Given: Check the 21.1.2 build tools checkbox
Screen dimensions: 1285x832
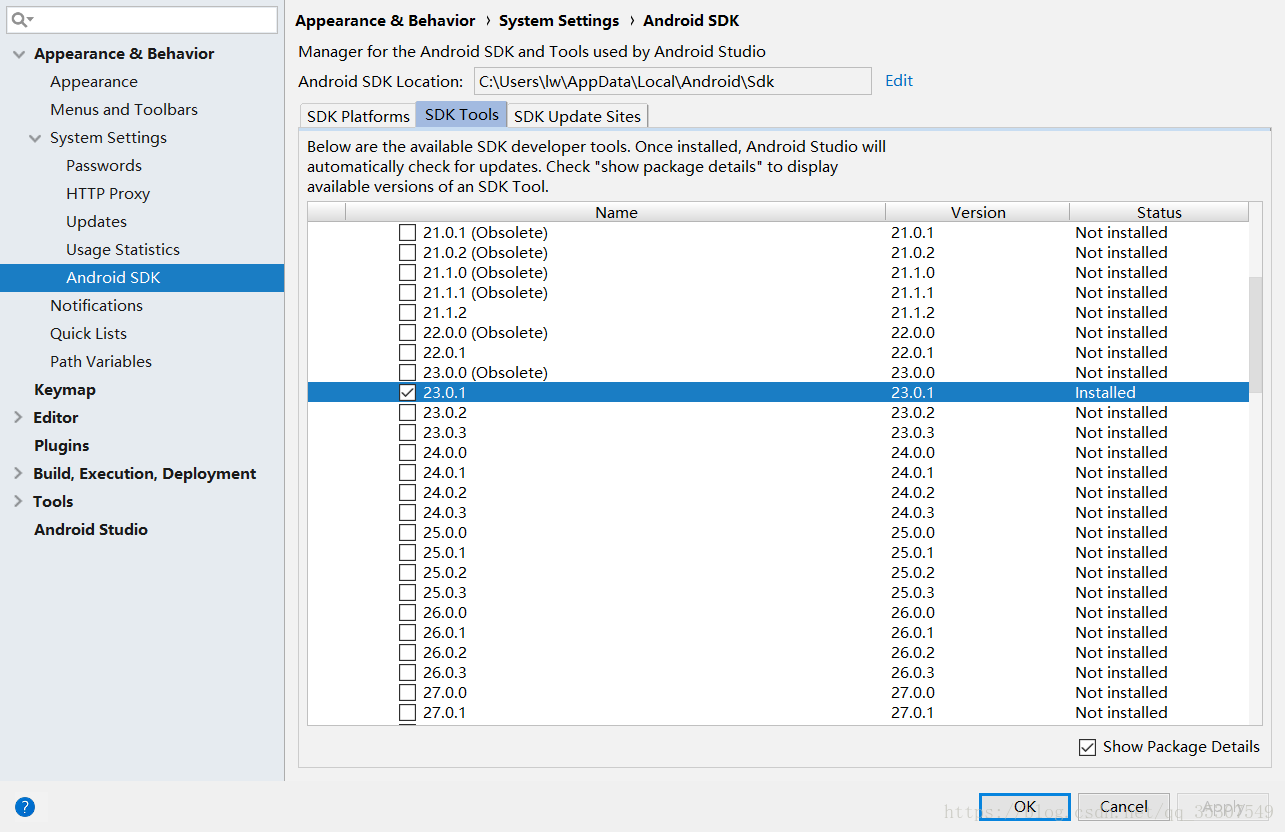Looking at the screenshot, I should click(407, 312).
